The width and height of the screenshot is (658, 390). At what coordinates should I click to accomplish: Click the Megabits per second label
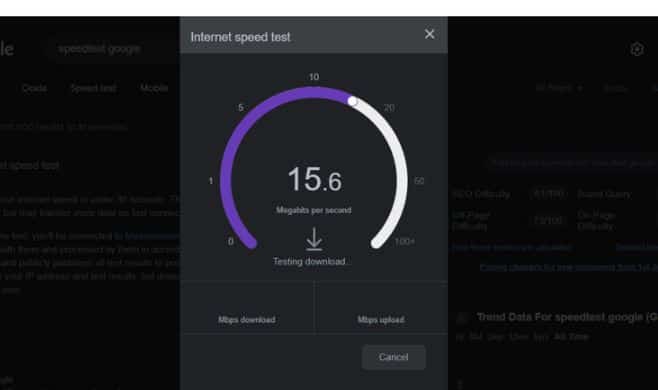tap(313, 210)
